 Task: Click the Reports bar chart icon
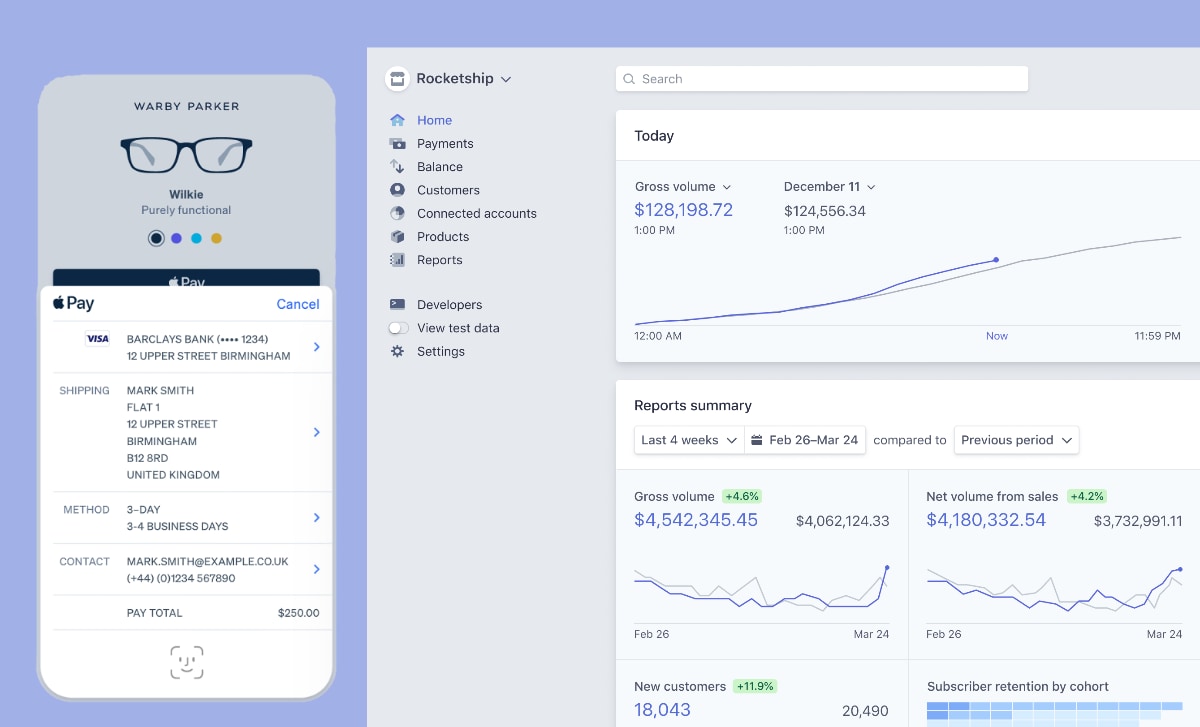coord(397,260)
